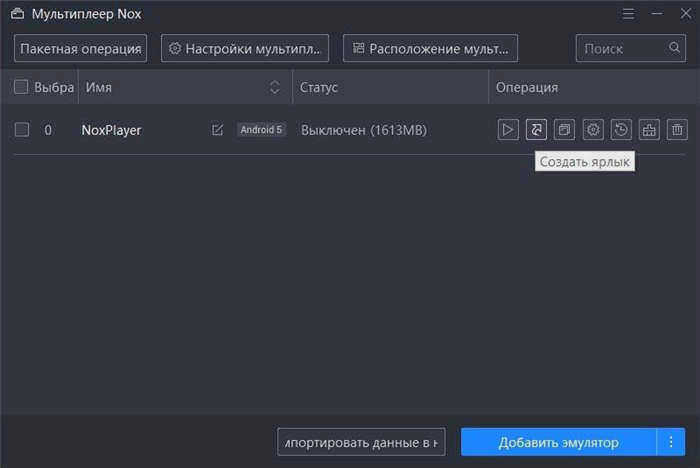Viewport: 700px width, 468px height.
Task: Open NoxPlayer instance settings gear
Action: coord(593,130)
